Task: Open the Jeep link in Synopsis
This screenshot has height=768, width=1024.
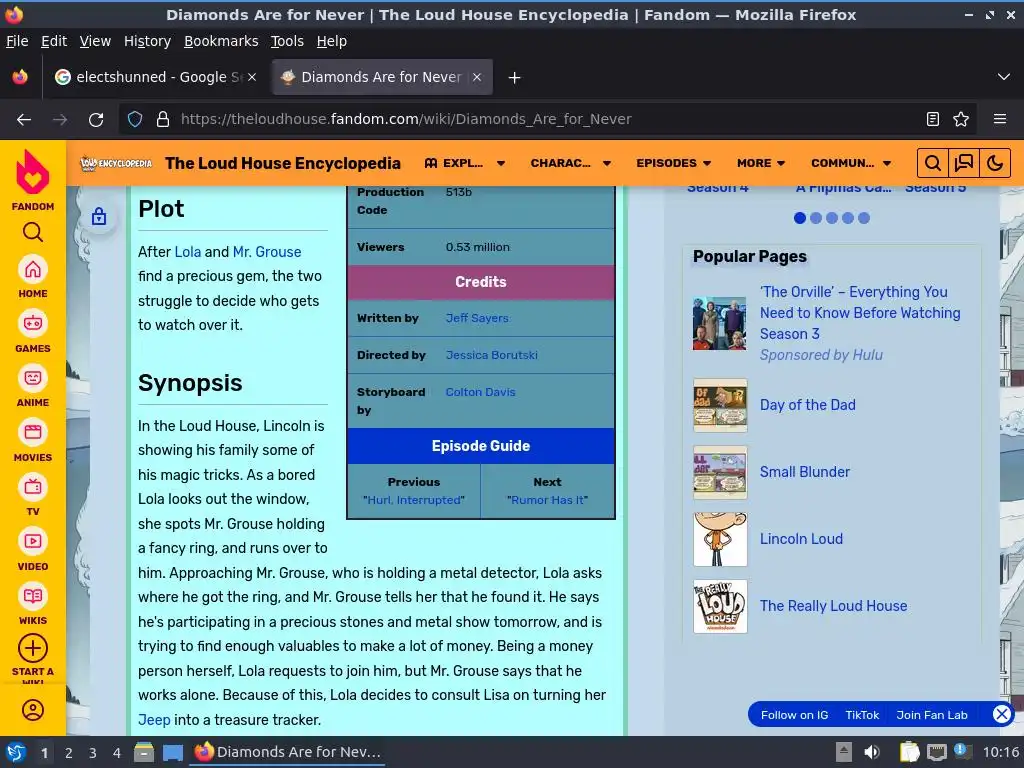Action: tap(154, 720)
